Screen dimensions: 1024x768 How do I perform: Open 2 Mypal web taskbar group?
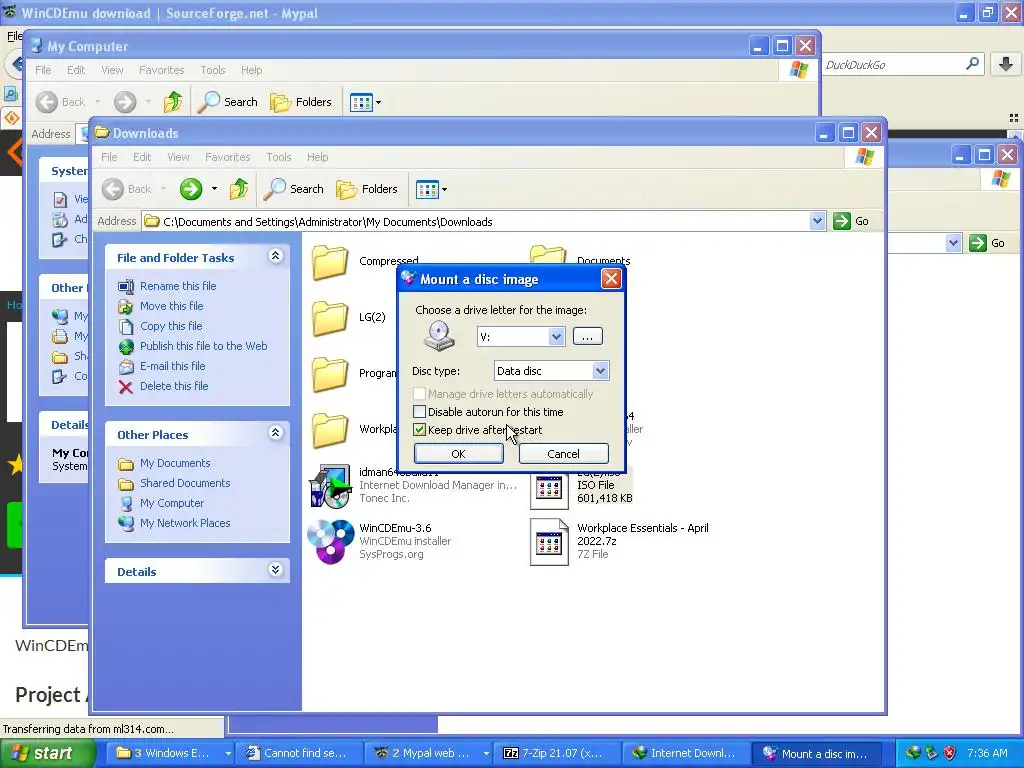click(x=428, y=753)
